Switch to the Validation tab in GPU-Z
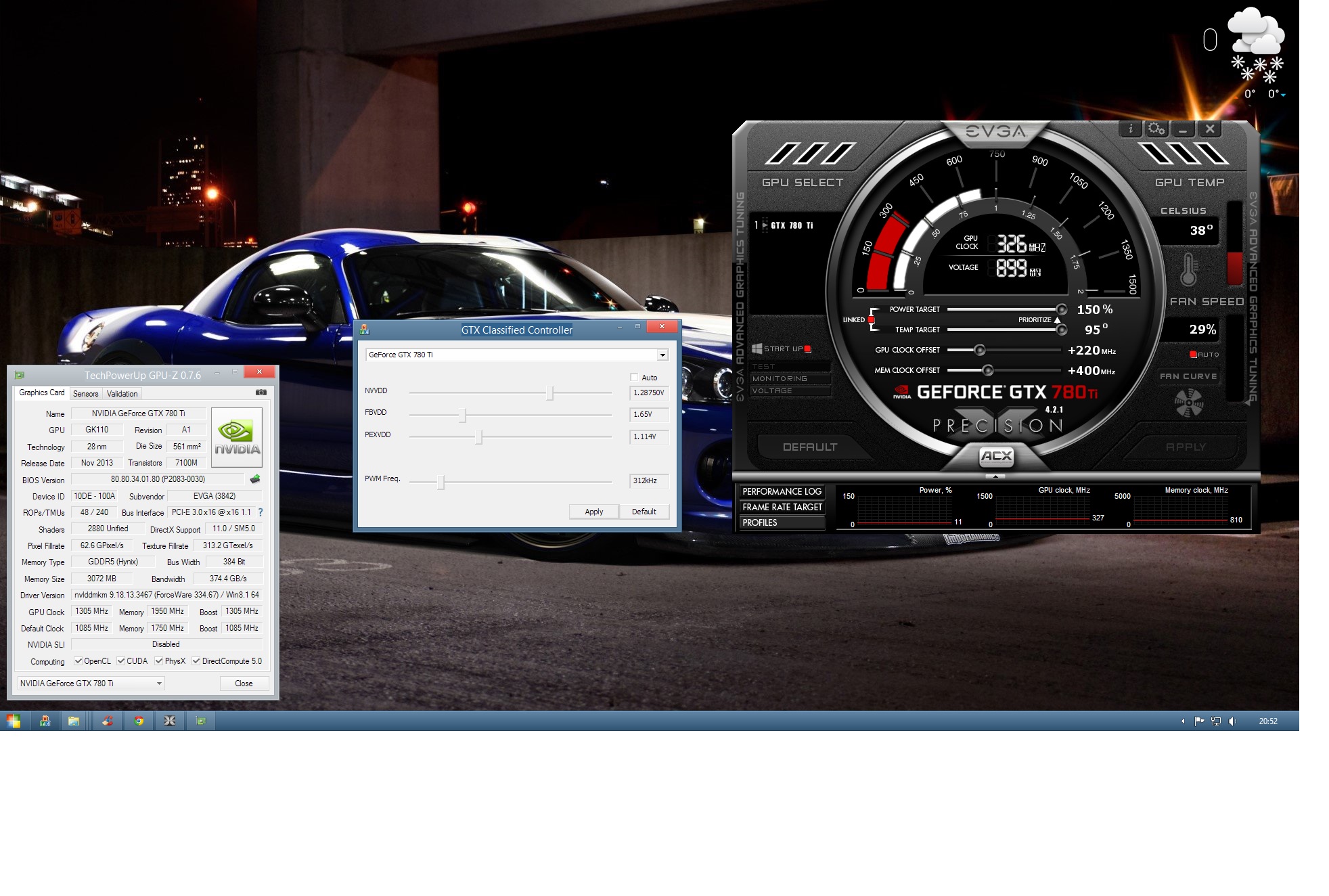Image resolution: width=1329 pixels, height=896 pixels. tap(122, 394)
